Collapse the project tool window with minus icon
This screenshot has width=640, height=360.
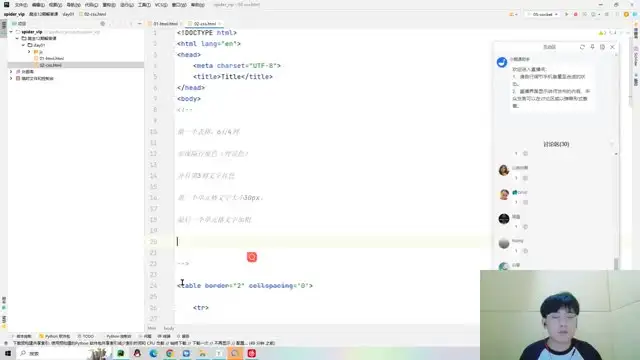[x=140, y=24]
